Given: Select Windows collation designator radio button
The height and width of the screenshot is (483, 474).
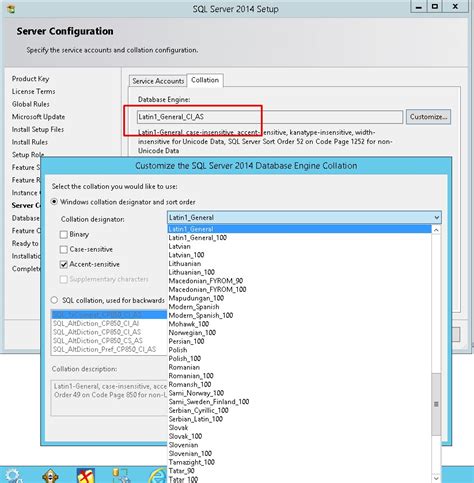Looking at the screenshot, I should coord(54,202).
